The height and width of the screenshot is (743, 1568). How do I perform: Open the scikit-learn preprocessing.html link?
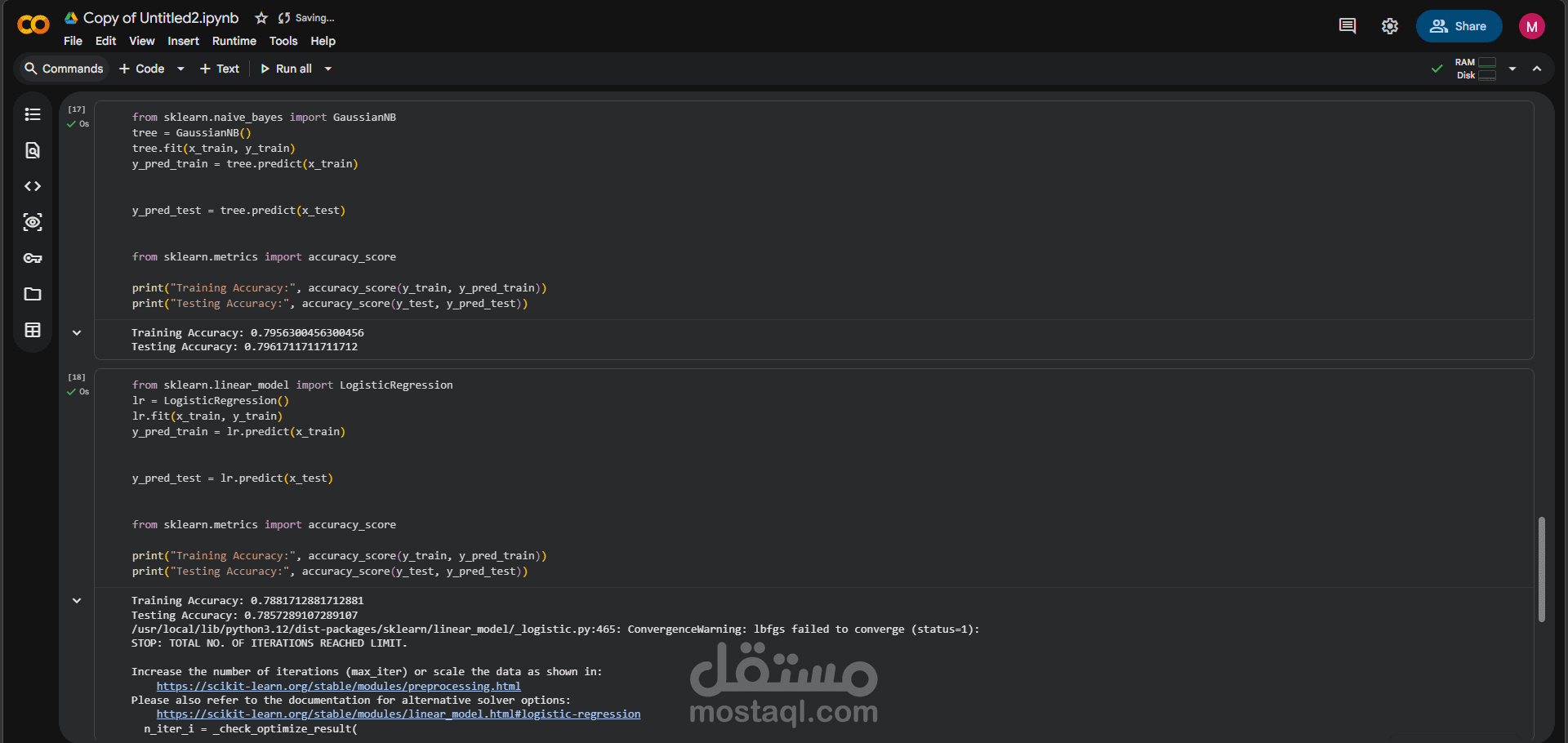coord(338,687)
